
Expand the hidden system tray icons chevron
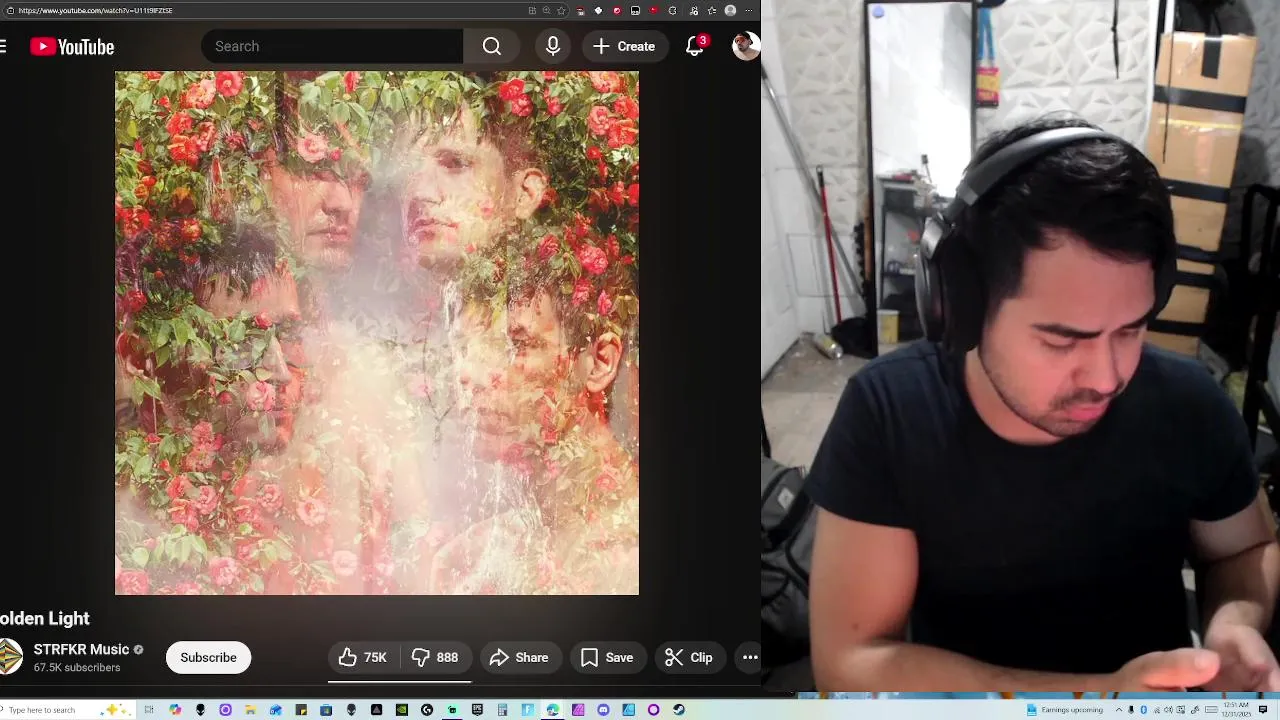tap(1119, 710)
